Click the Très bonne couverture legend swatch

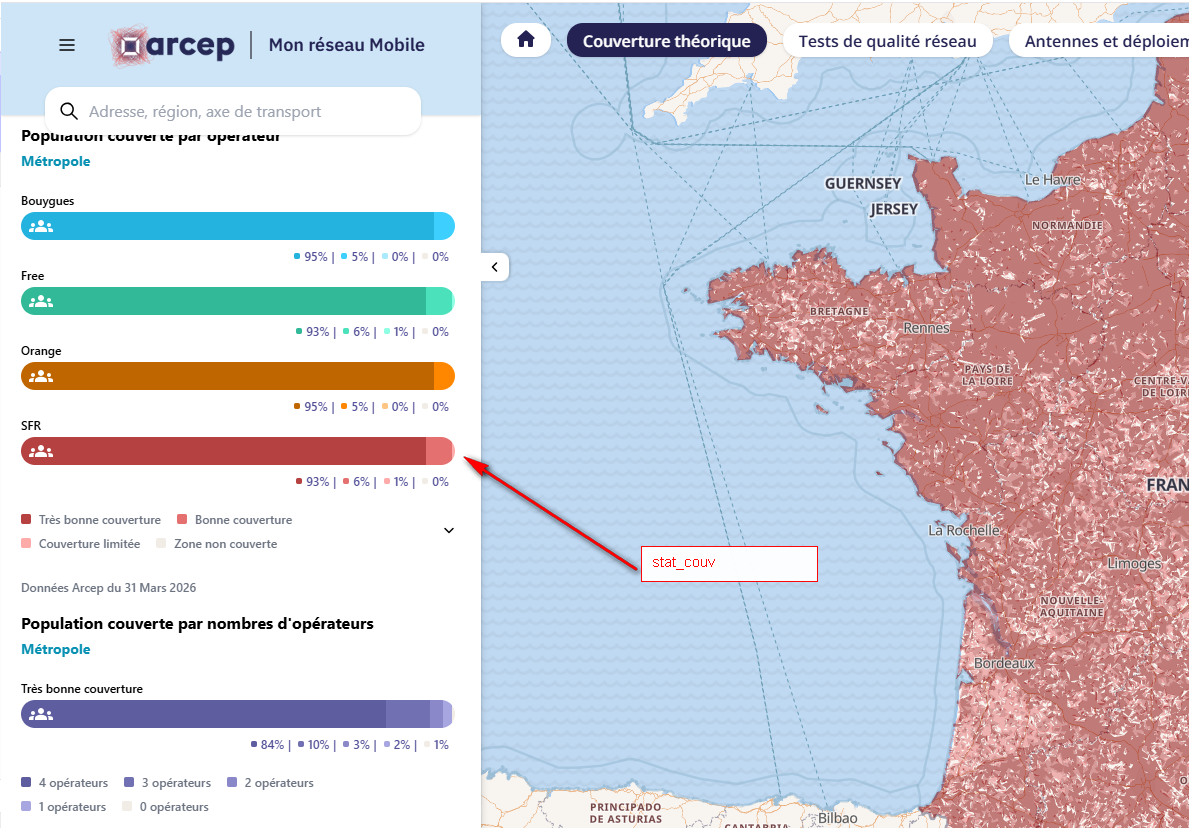click(27, 520)
